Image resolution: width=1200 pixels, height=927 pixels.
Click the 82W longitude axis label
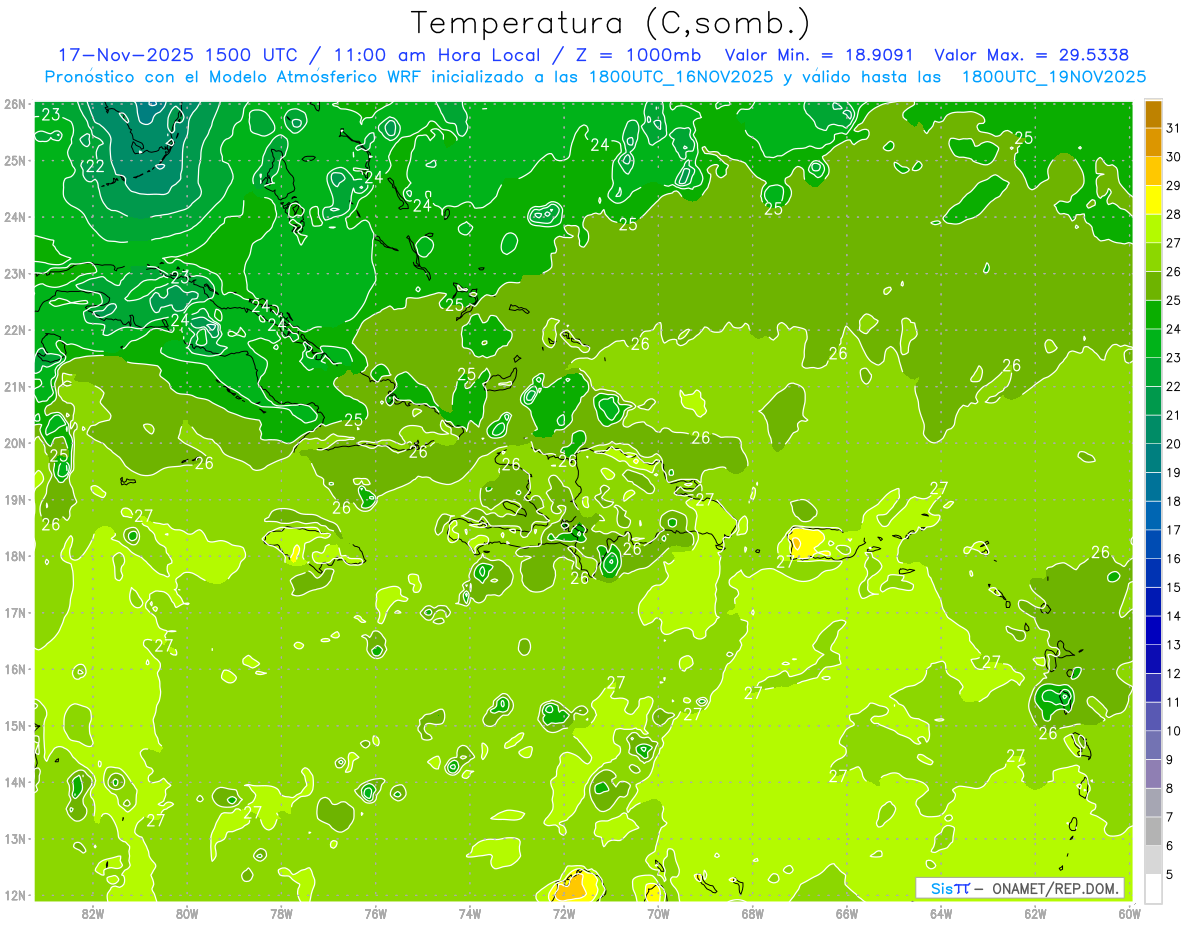[92, 914]
